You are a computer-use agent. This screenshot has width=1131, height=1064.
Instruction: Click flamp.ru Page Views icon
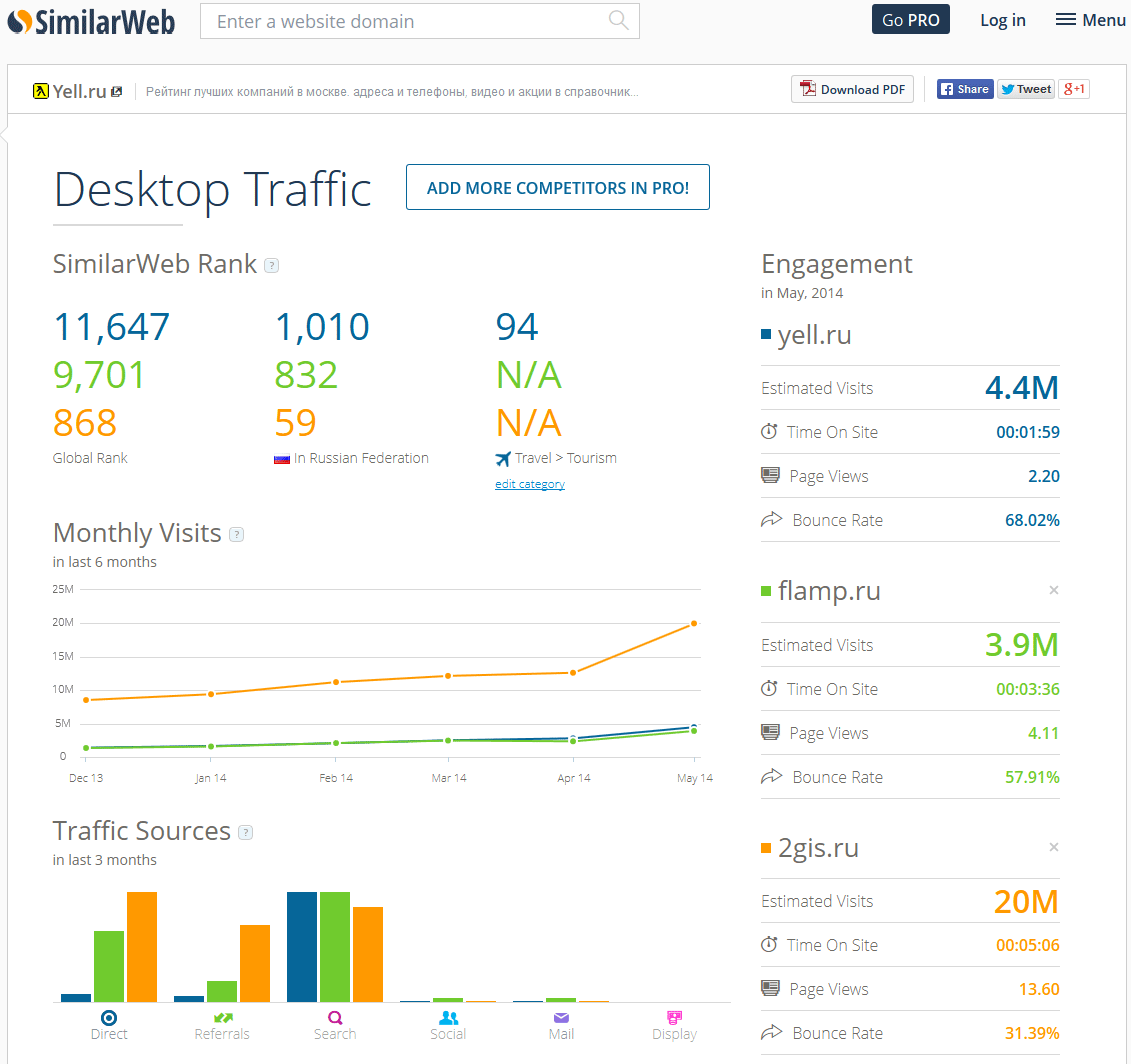click(x=770, y=732)
